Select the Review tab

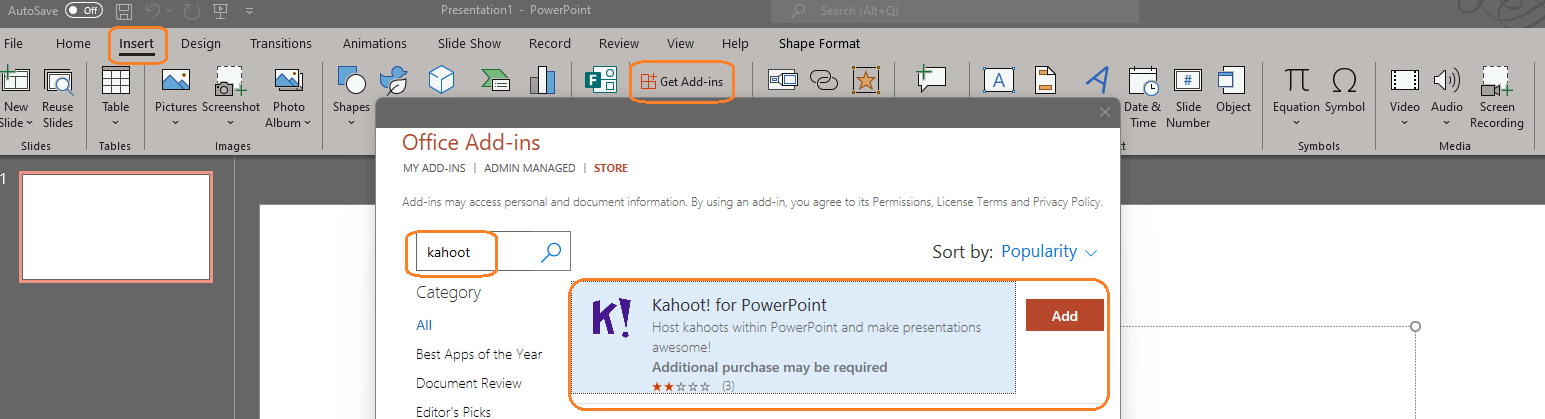point(619,44)
